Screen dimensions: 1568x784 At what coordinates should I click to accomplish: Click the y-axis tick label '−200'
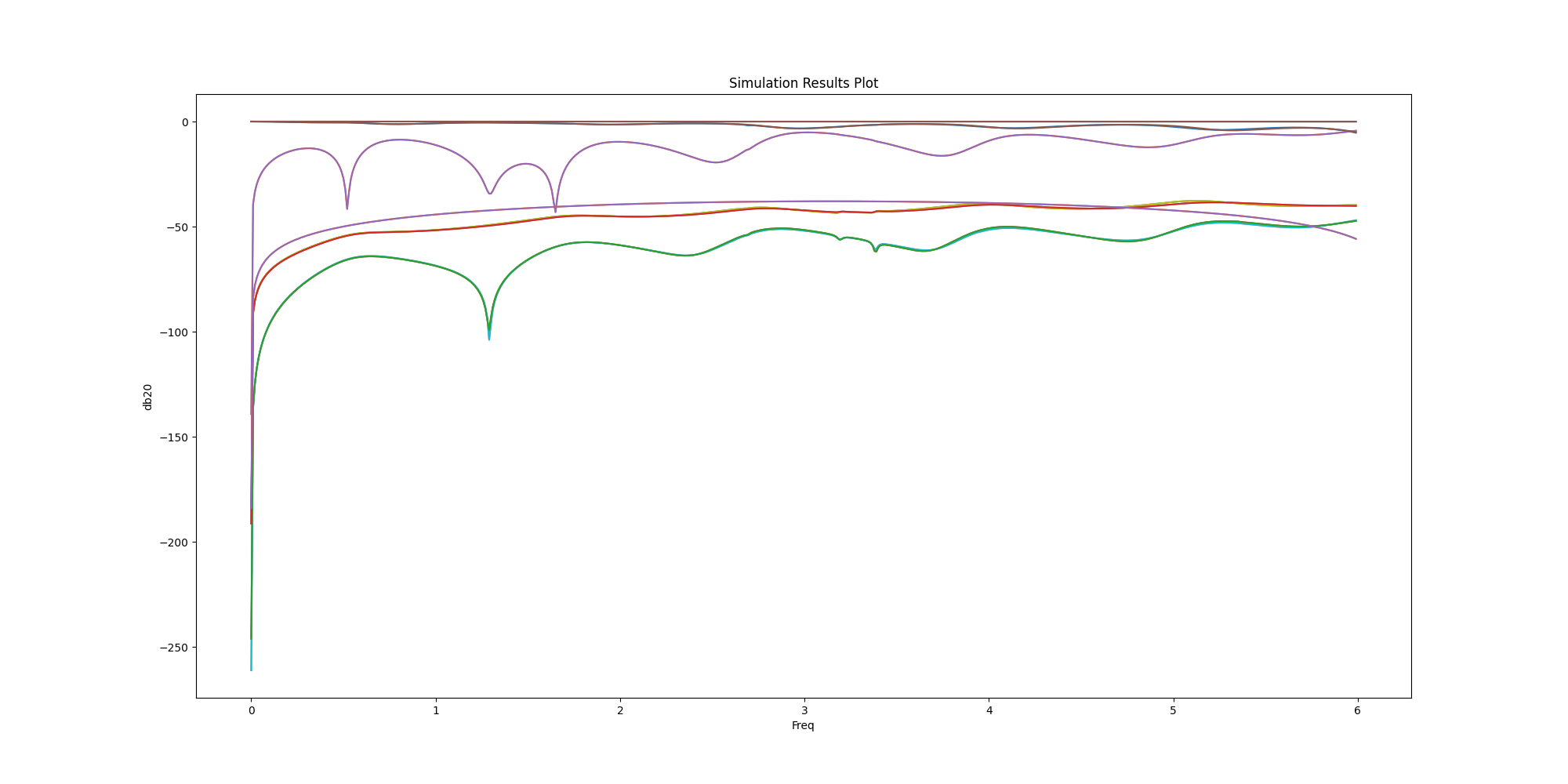click(x=174, y=543)
